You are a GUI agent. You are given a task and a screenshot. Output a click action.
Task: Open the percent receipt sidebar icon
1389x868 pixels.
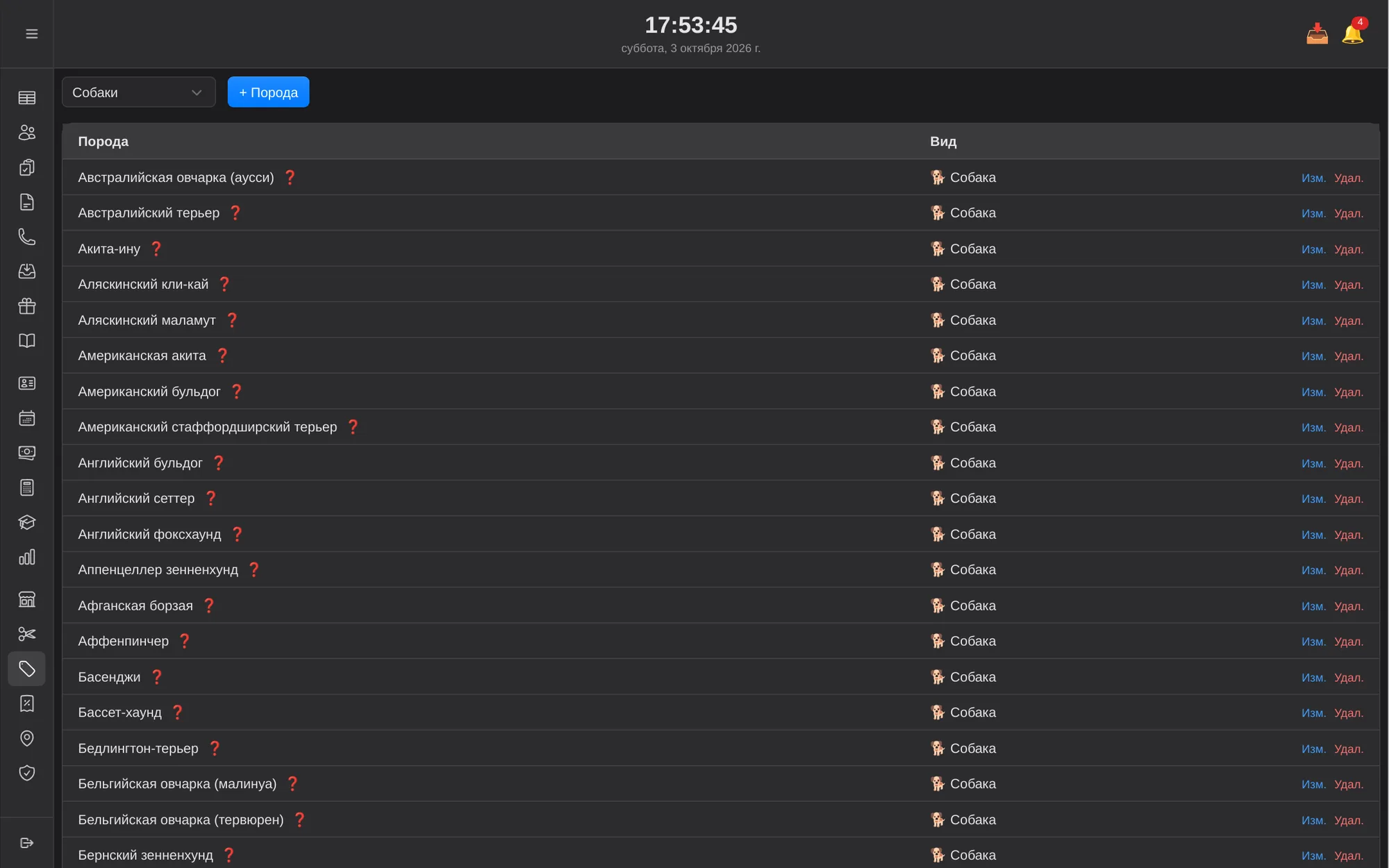coord(27,703)
